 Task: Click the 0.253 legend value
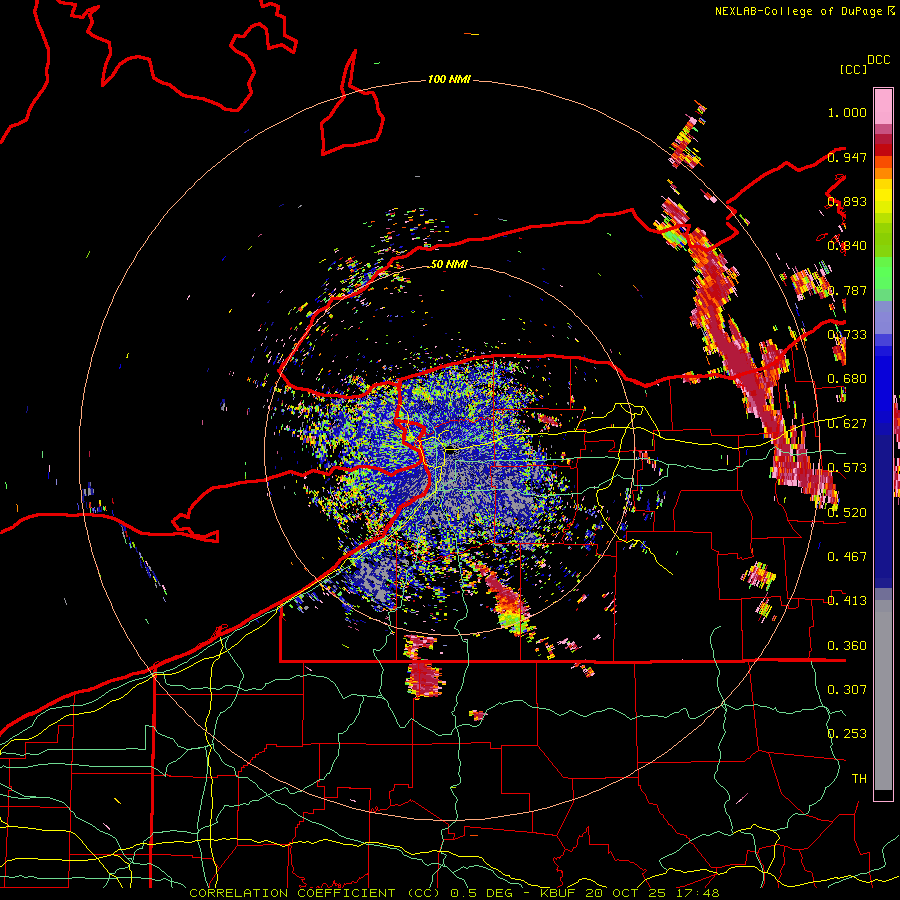click(x=847, y=734)
